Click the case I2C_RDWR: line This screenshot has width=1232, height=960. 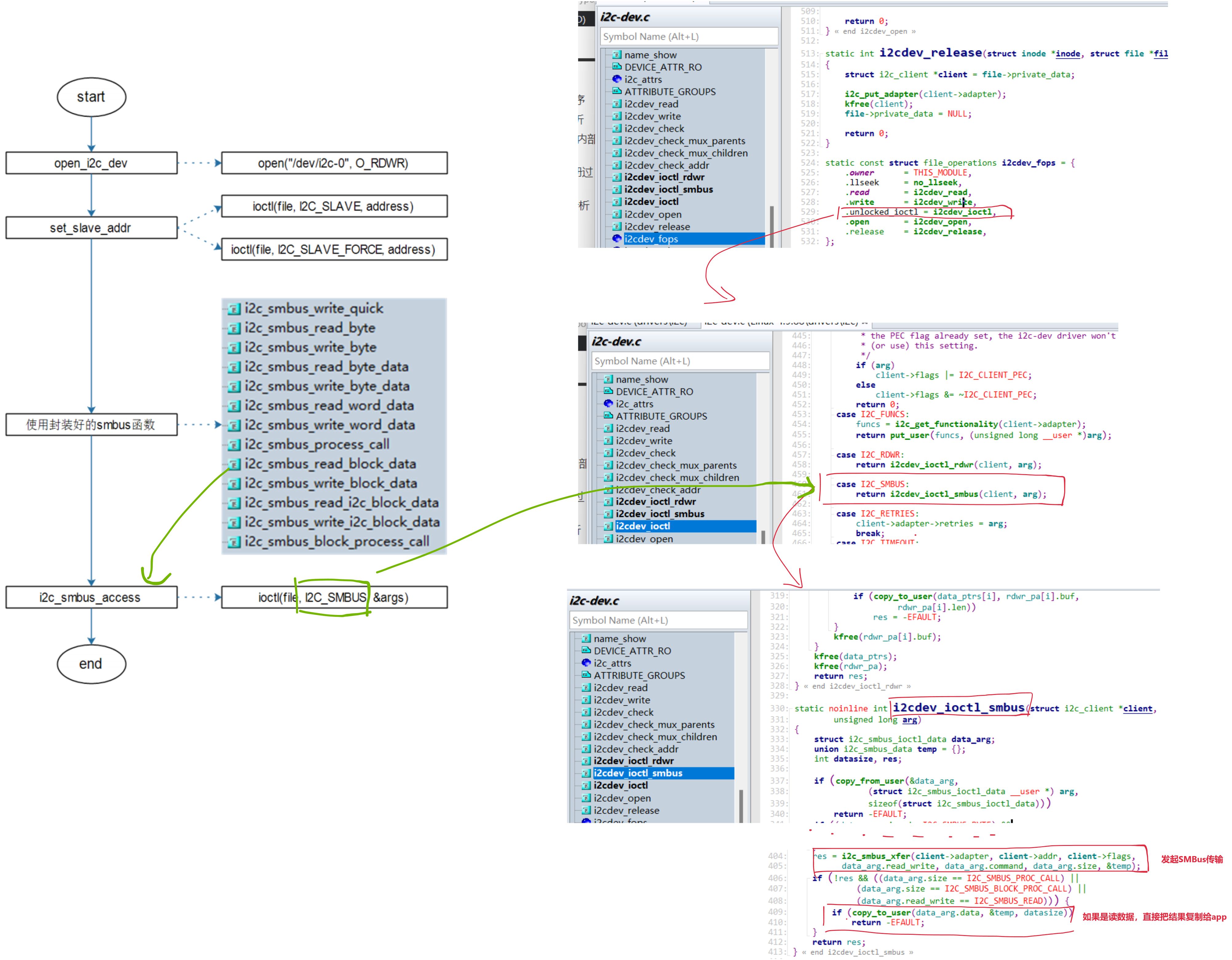870,455
